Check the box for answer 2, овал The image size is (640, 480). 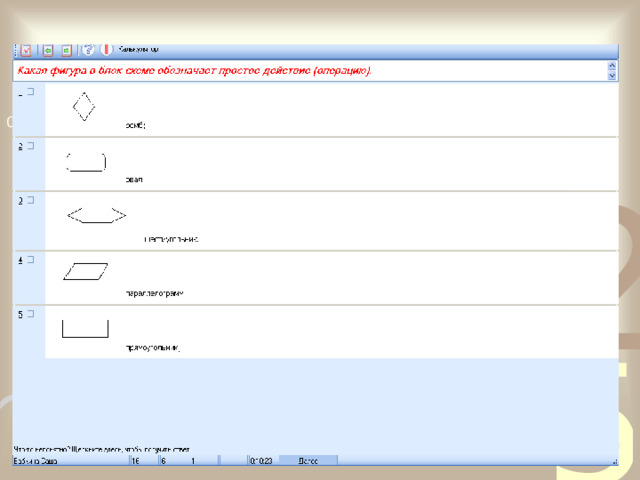click(x=31, y=146)
